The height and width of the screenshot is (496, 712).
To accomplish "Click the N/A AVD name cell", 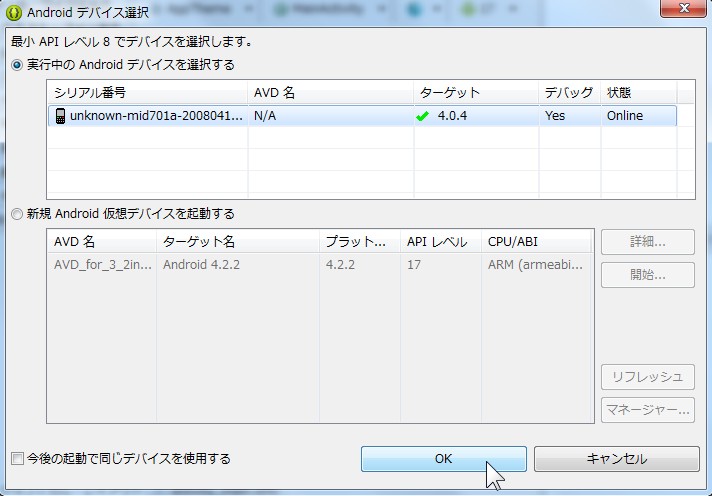I will (x=331, y=116).
